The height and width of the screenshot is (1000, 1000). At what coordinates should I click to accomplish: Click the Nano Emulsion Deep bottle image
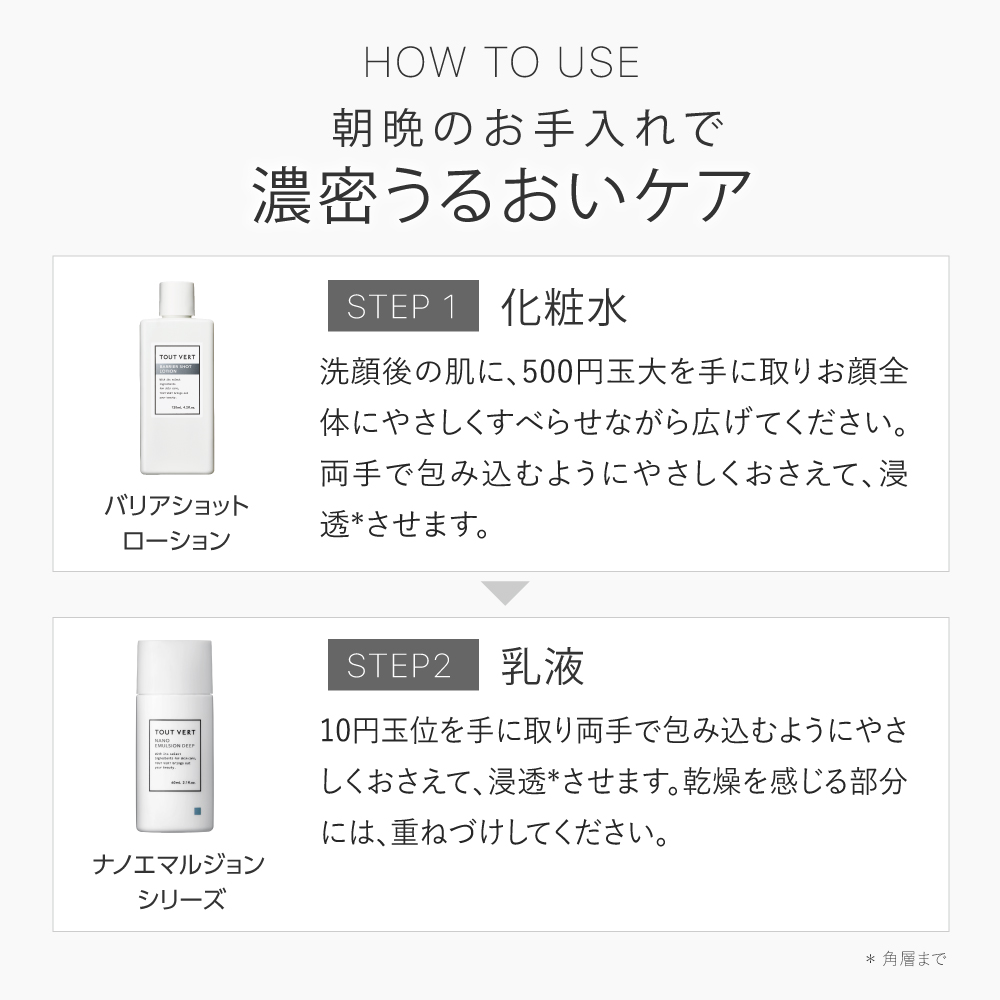(x=174, y=736)
